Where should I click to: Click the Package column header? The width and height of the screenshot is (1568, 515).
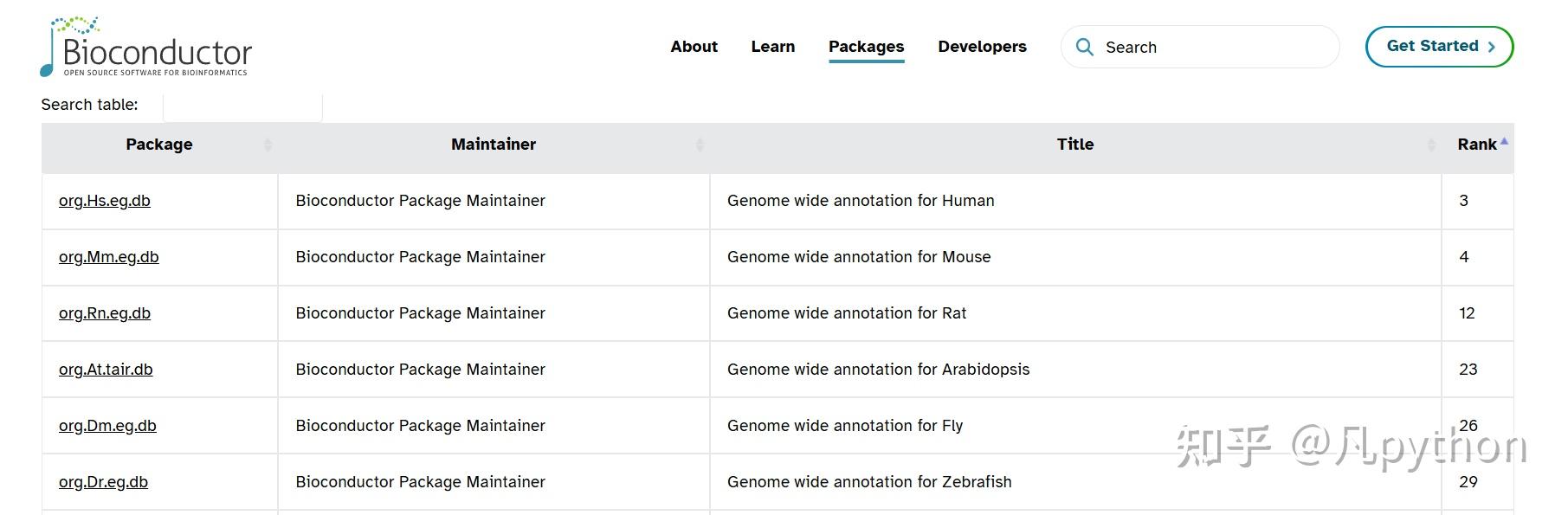(159, 145)
